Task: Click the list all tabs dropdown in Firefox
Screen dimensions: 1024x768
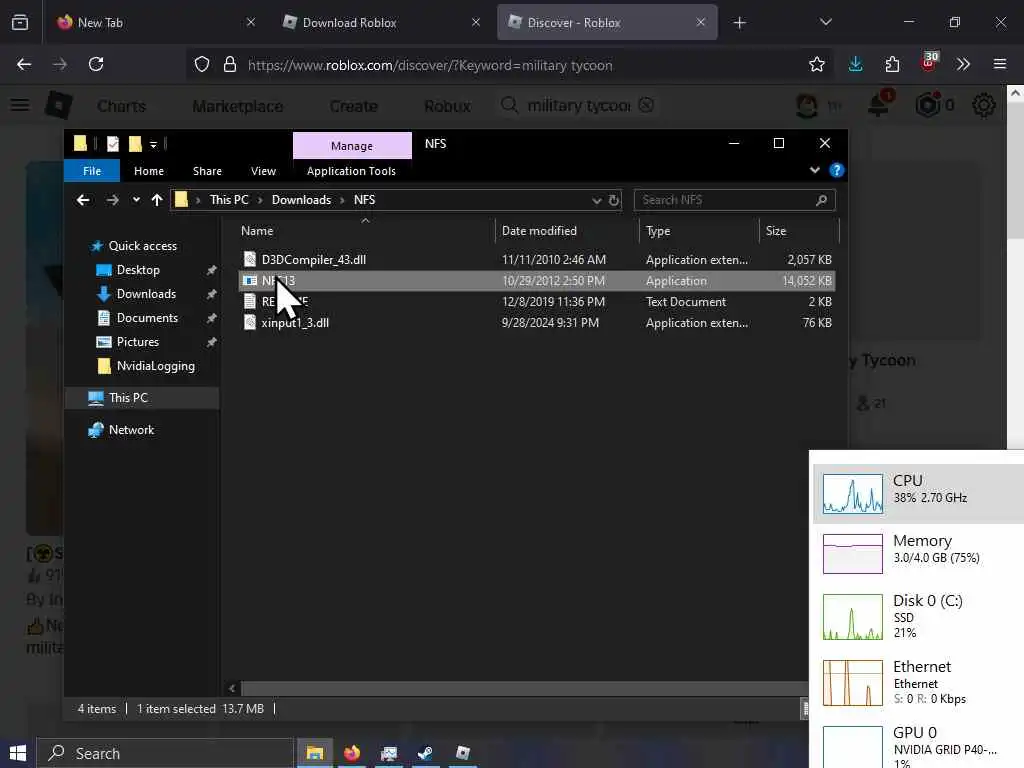Action: pyautogui.click(x=825, y=22)
